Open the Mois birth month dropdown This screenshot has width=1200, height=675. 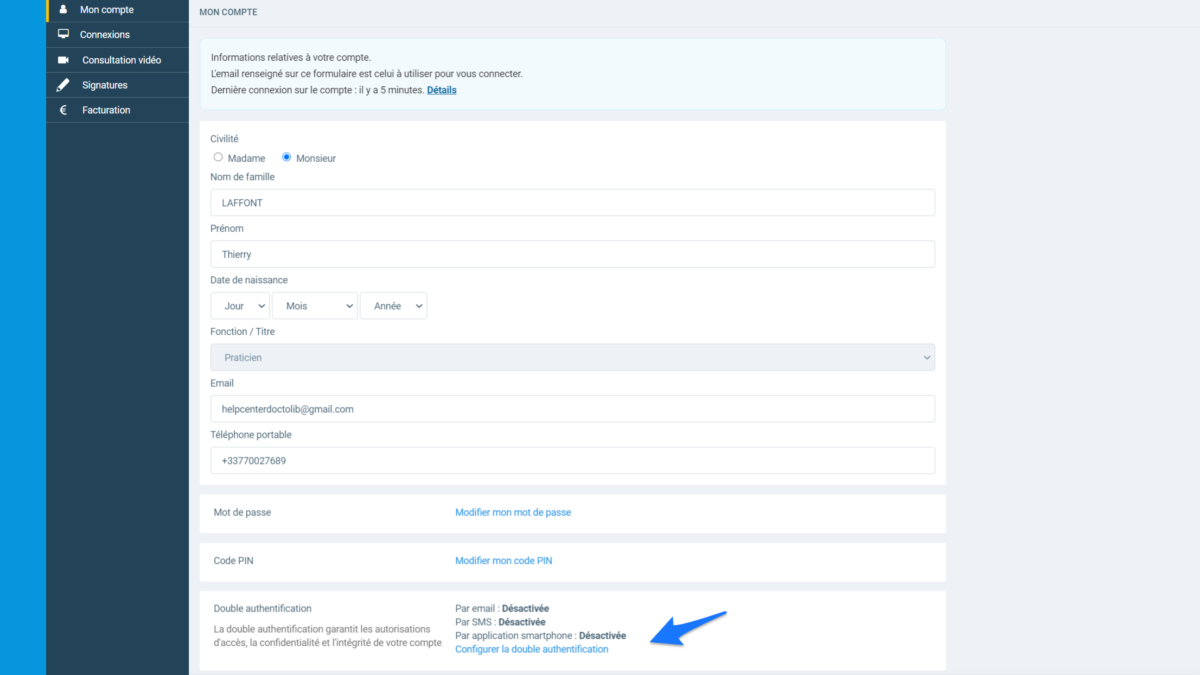314,306
